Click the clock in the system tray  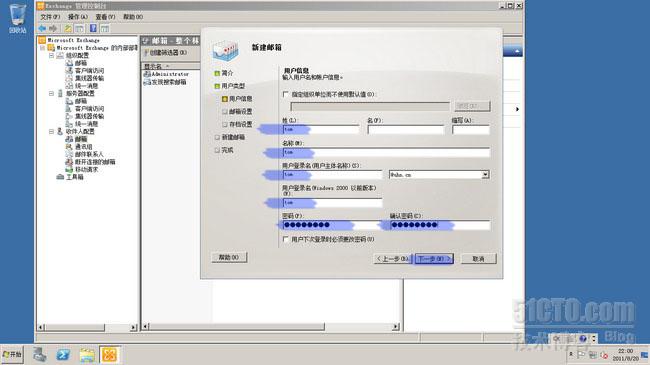[x=625, y=355]
